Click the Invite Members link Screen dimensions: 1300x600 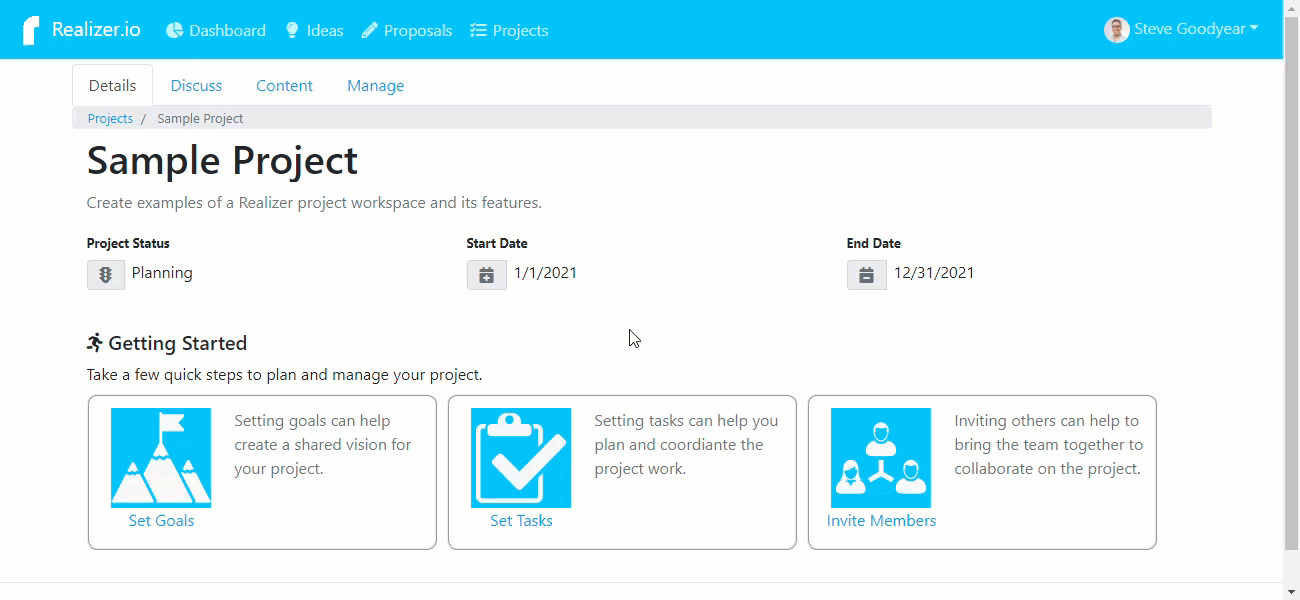(x=881, y=521)
